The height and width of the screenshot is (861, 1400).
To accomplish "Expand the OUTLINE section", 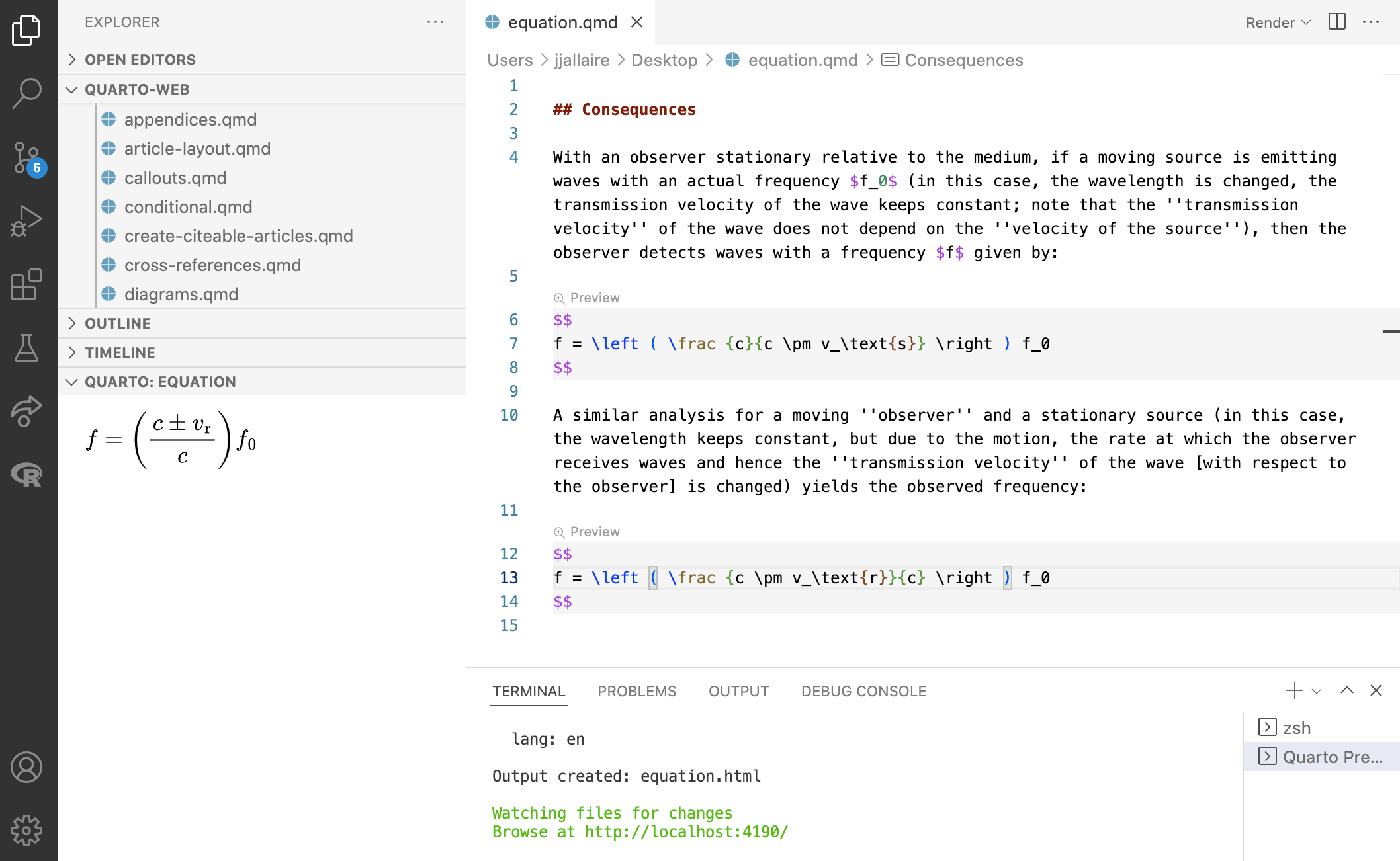I will pos(118,323).
